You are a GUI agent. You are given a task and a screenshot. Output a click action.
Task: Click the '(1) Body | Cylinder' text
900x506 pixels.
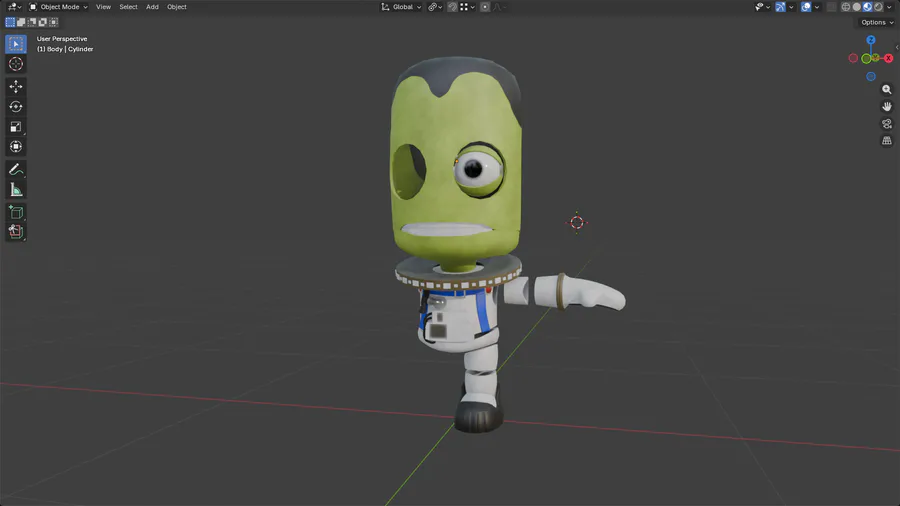click(65, 49)
